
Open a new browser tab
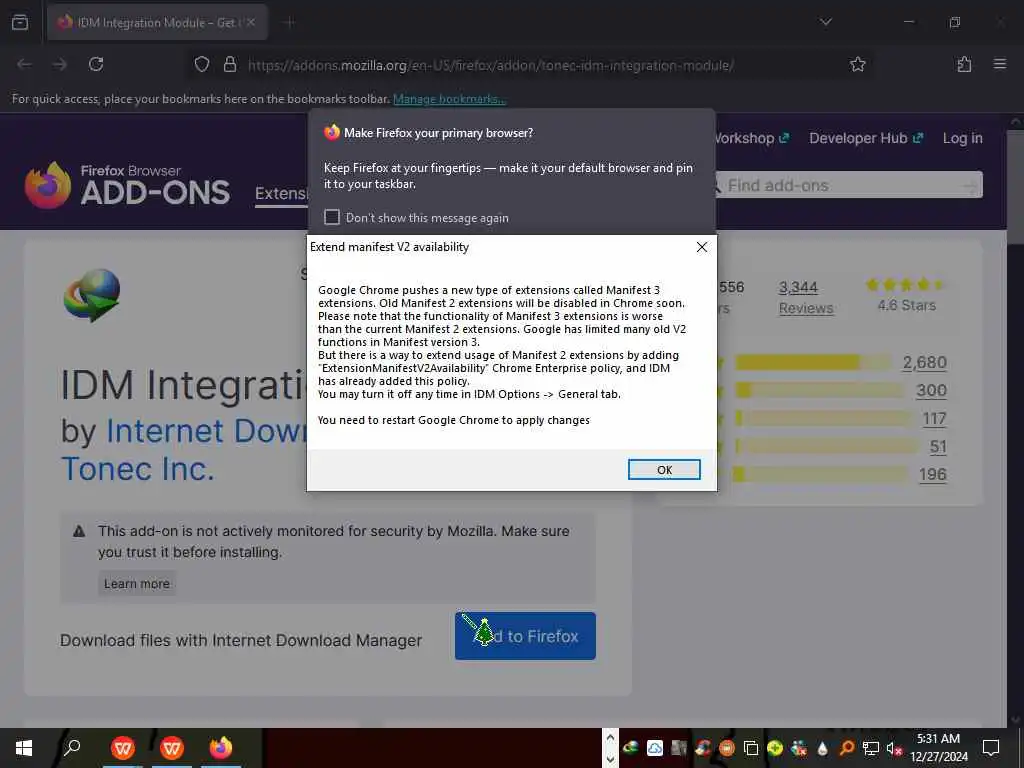[x=289, y=22]
